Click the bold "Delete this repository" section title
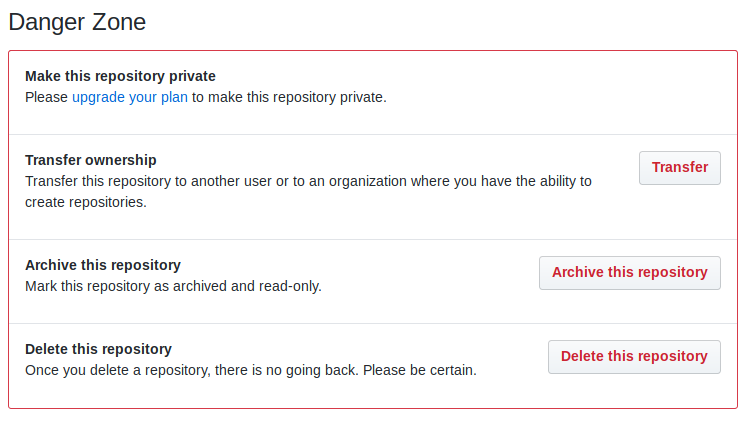 [98, 349]
